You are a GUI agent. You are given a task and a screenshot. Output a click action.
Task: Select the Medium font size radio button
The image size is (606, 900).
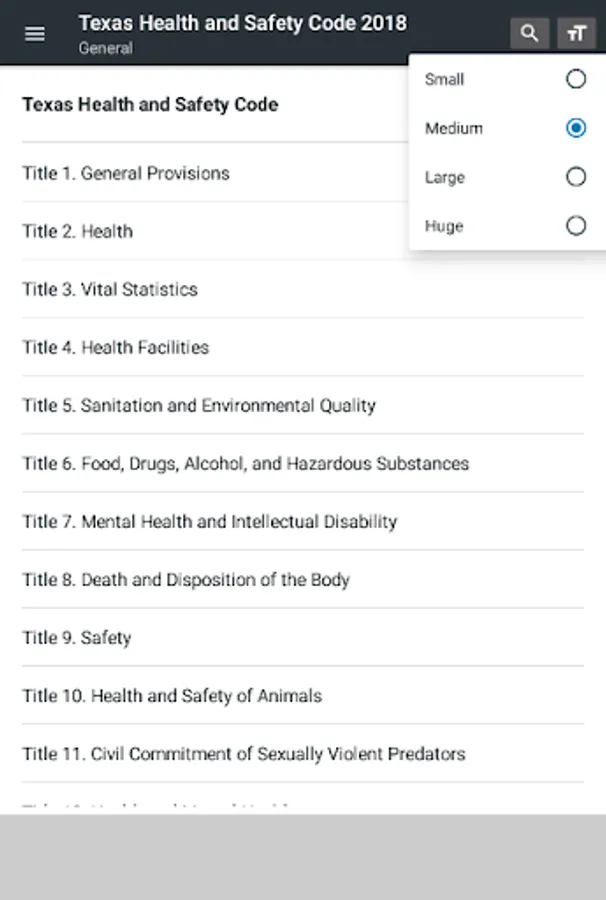point(575,128)
